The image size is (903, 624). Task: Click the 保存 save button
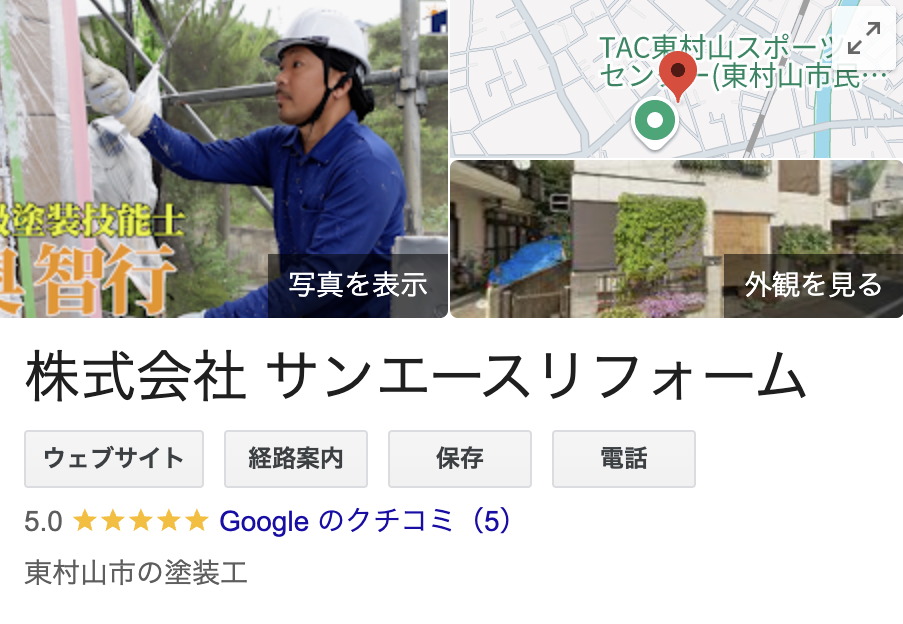(x=460, y=459)
